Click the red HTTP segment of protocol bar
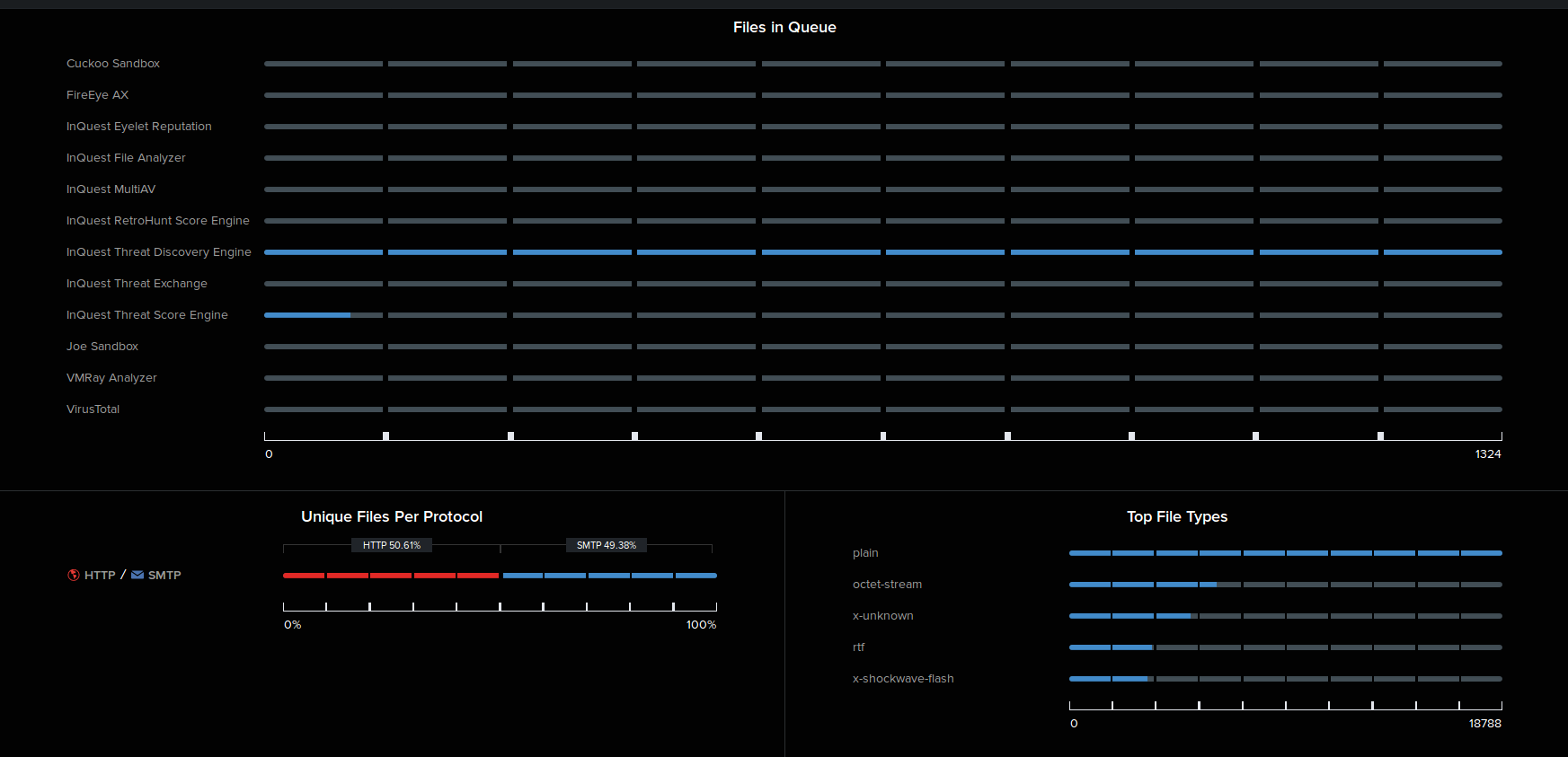 (392, 576)
